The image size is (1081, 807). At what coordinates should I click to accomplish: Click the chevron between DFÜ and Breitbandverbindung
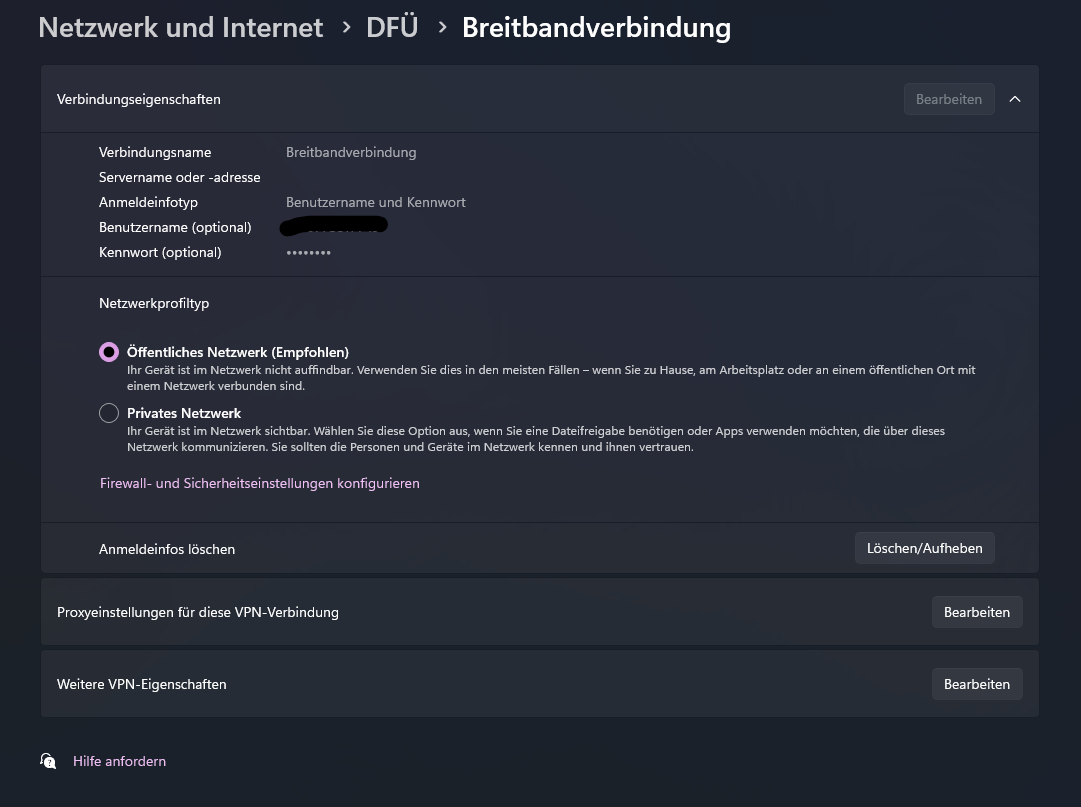click(x=441, y=28)
